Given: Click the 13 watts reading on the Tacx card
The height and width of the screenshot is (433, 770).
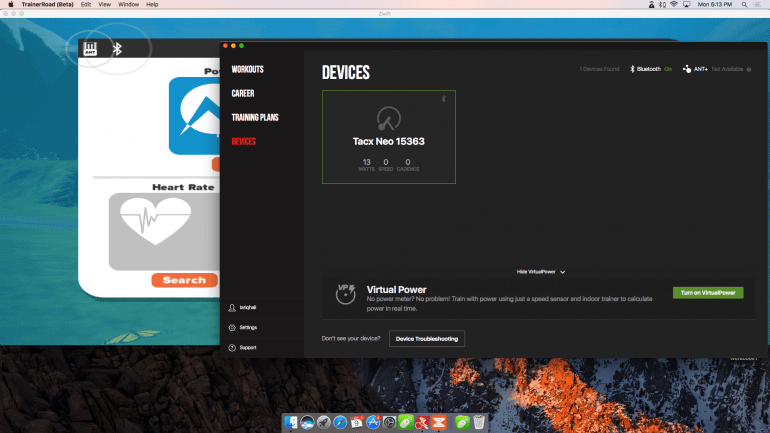Looking at the screenshot, I should coord(366,164).
